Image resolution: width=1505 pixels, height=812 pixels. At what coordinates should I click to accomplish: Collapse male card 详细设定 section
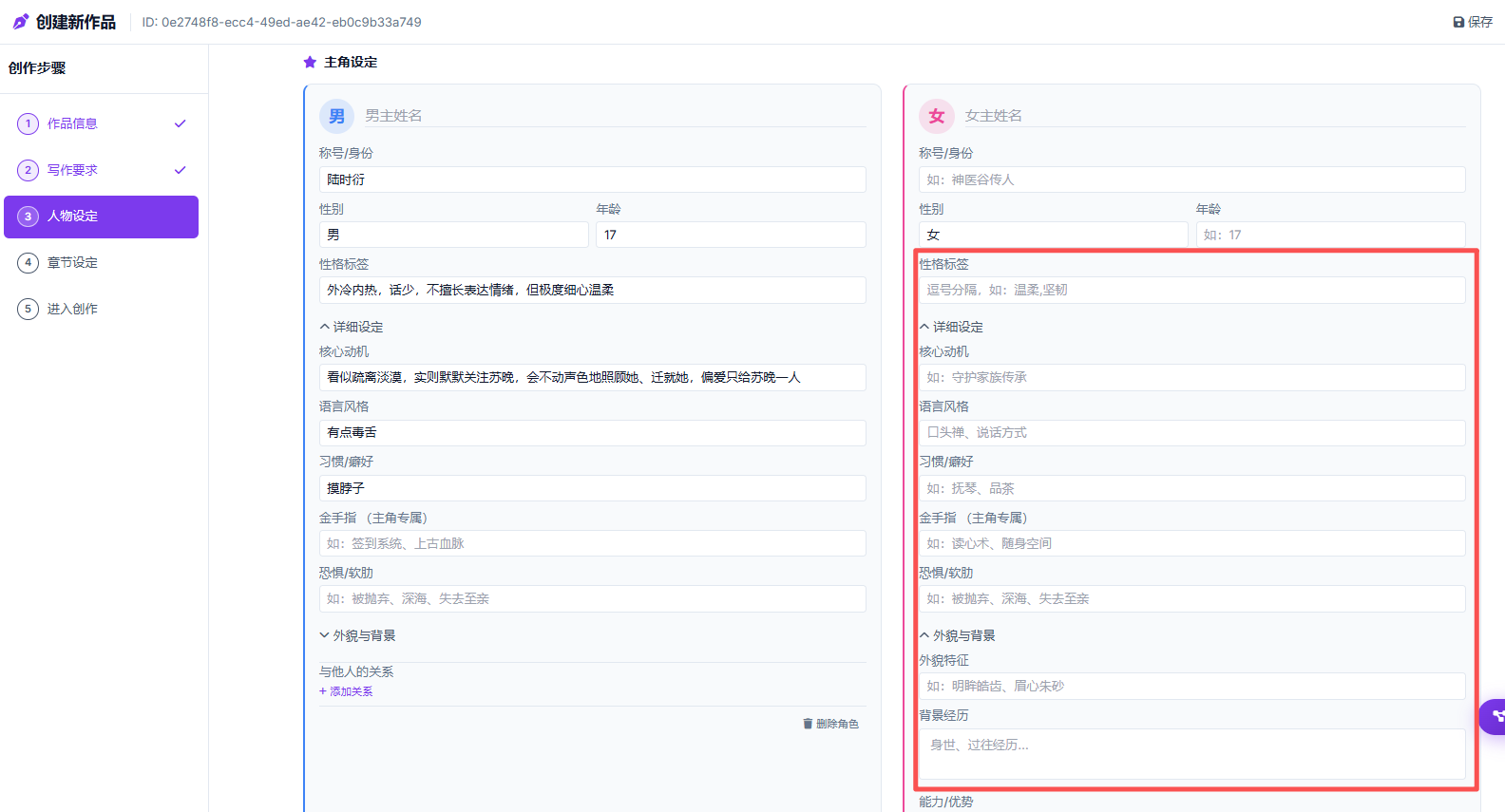coord(352,327)
